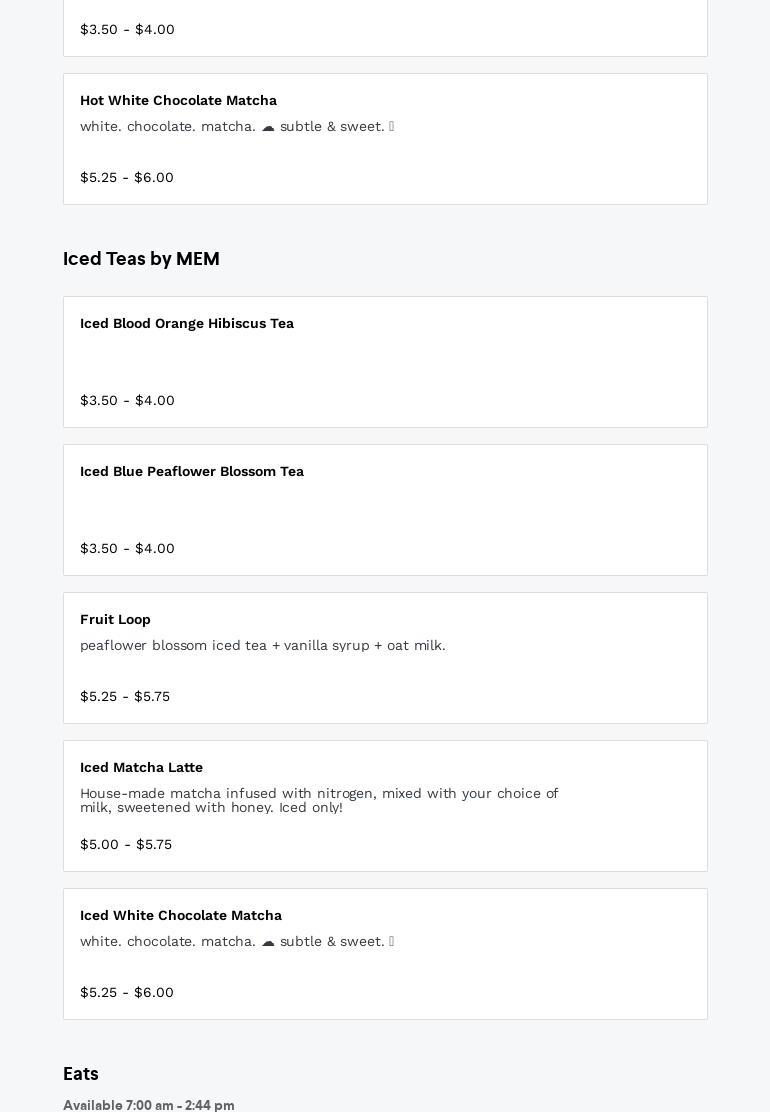Choose the Fruit Loop drink
770x1112 pixels.
116,620
